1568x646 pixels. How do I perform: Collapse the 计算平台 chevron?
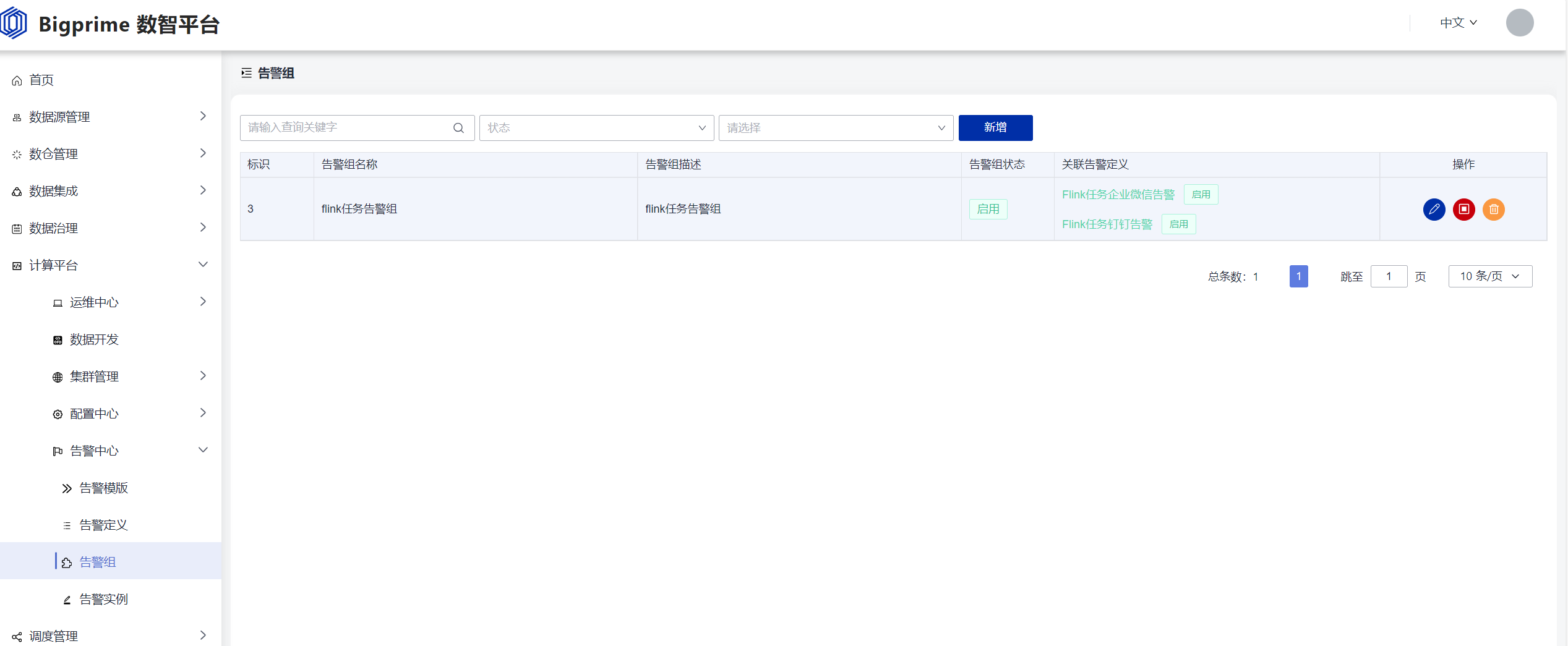[x=203, y=265]
